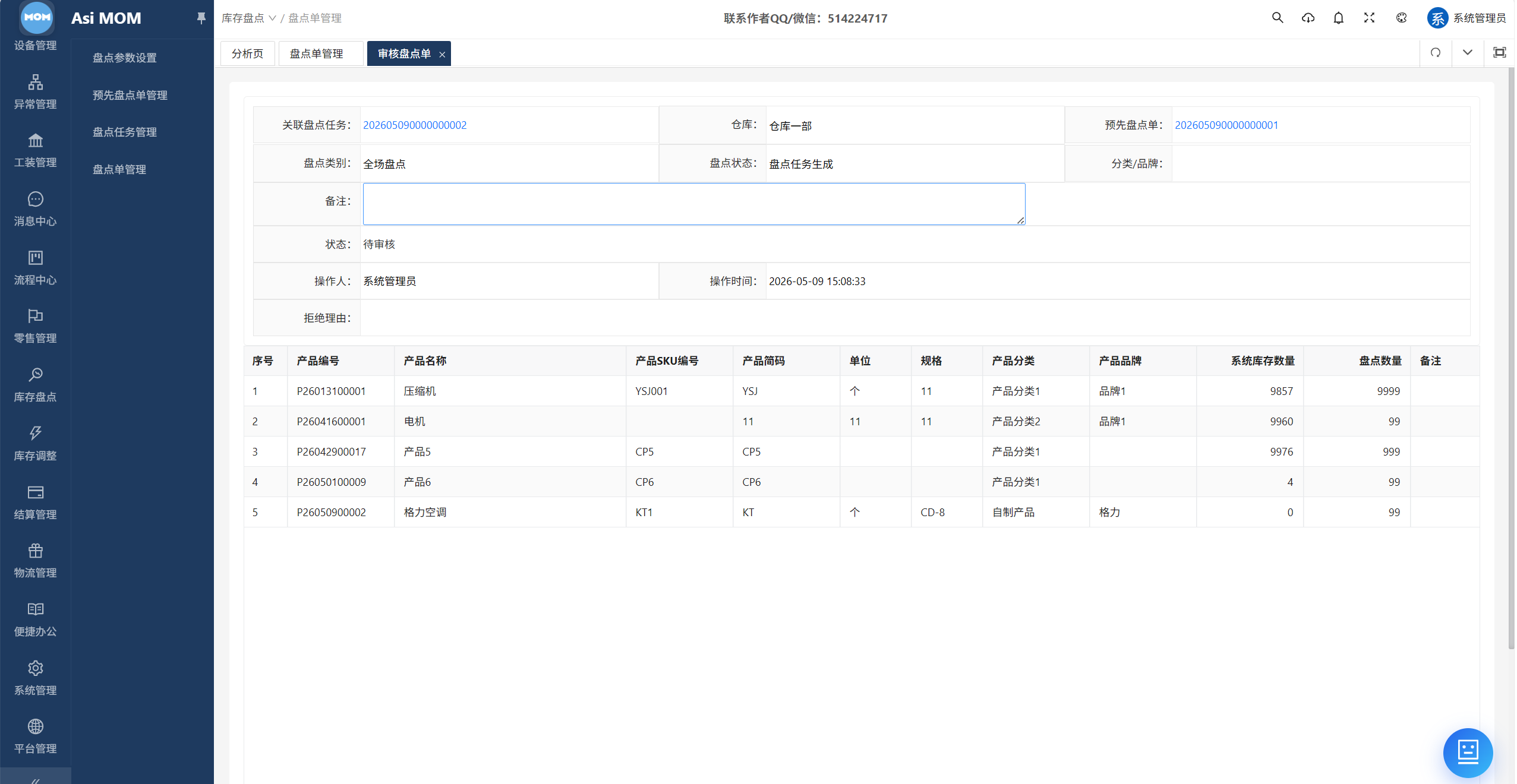Image resolution: width=1517 pixels, height=784 pixels.
Task: Close the 审核盘点单 tab
Action: [x=442, y=55]
